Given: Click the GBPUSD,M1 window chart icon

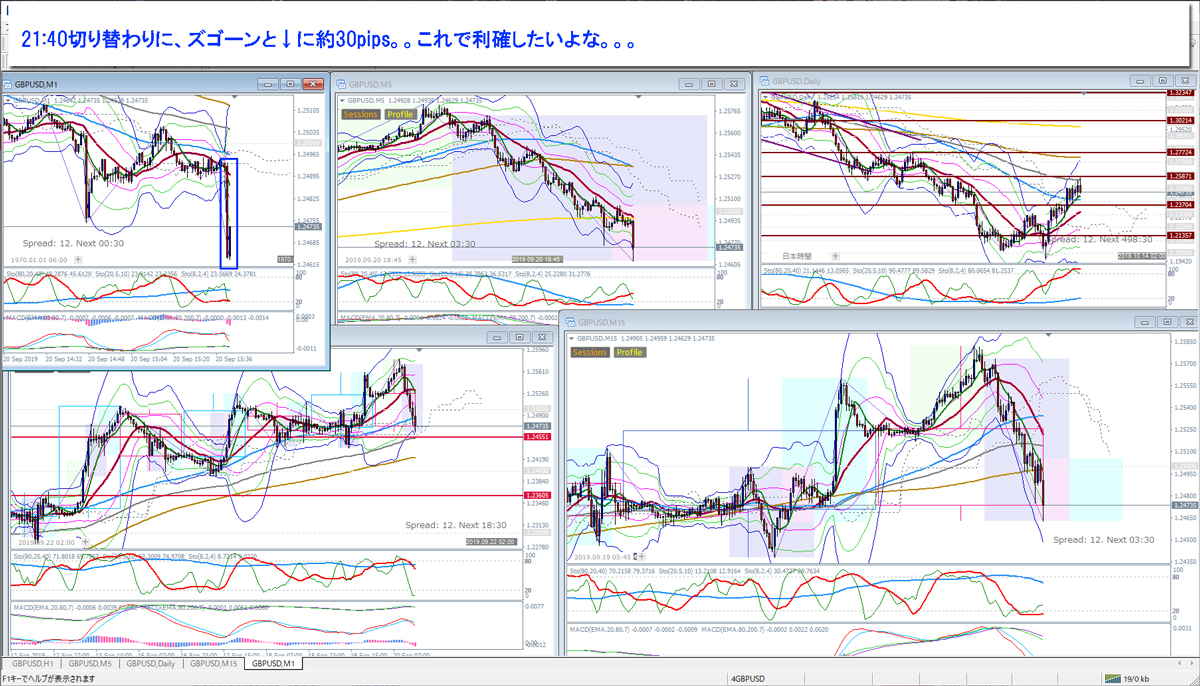Looking at the screenshot, I should tap(8, 85).
